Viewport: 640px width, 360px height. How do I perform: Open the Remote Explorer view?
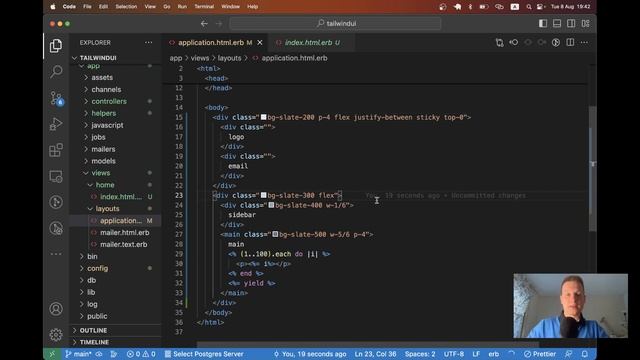(56, 176)
